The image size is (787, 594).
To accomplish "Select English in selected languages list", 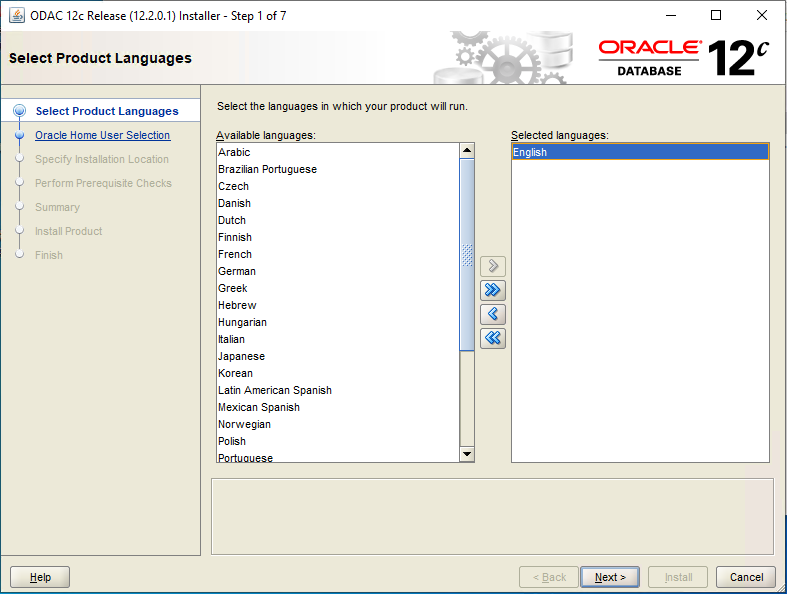I will 640,152.
